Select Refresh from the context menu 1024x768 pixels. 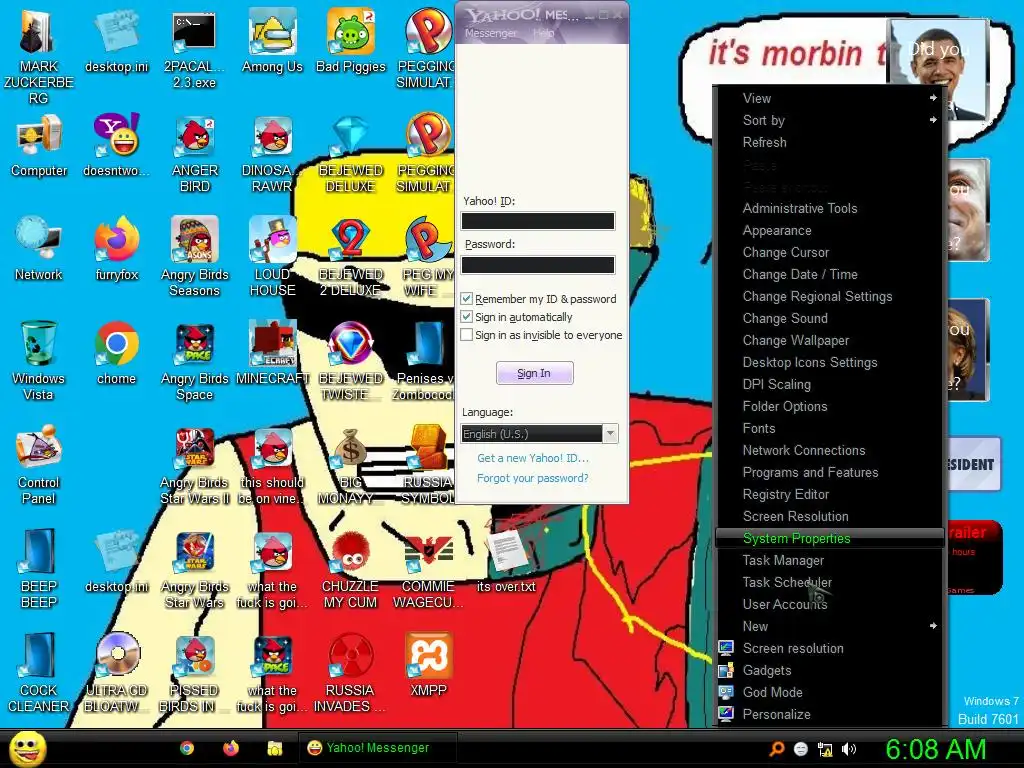(830, 142)
